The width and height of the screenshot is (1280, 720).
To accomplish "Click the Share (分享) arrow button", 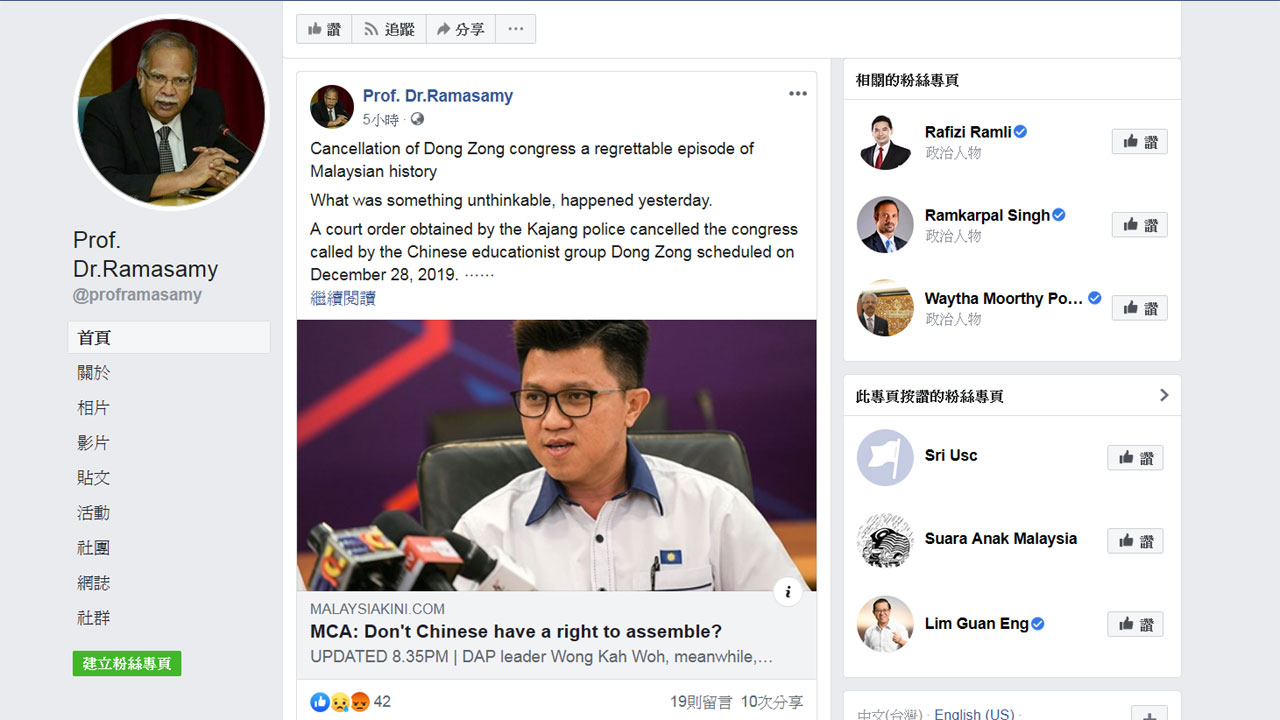I will tap(461, 29).
